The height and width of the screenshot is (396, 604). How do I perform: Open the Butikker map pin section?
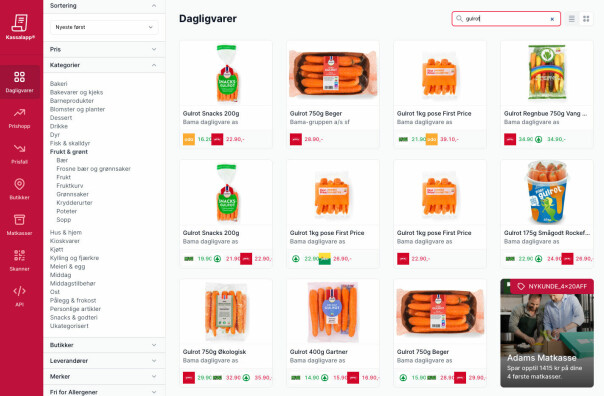tap(20, 189)
